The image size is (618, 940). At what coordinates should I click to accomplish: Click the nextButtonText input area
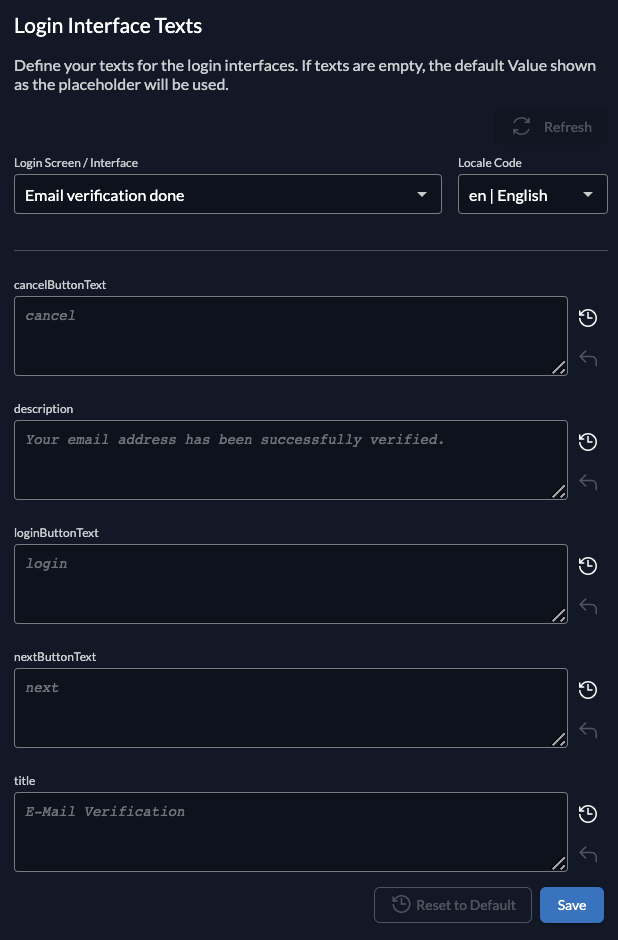point(290,706)
